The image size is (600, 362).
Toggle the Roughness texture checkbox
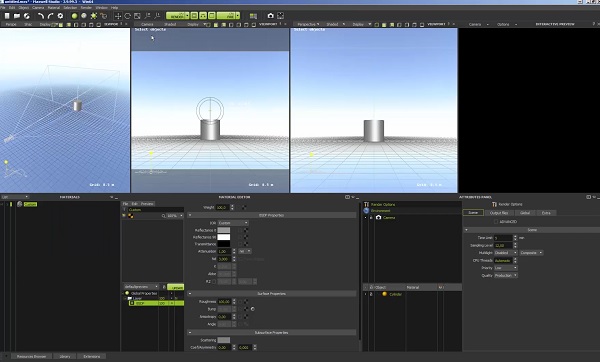coord(240,302)
